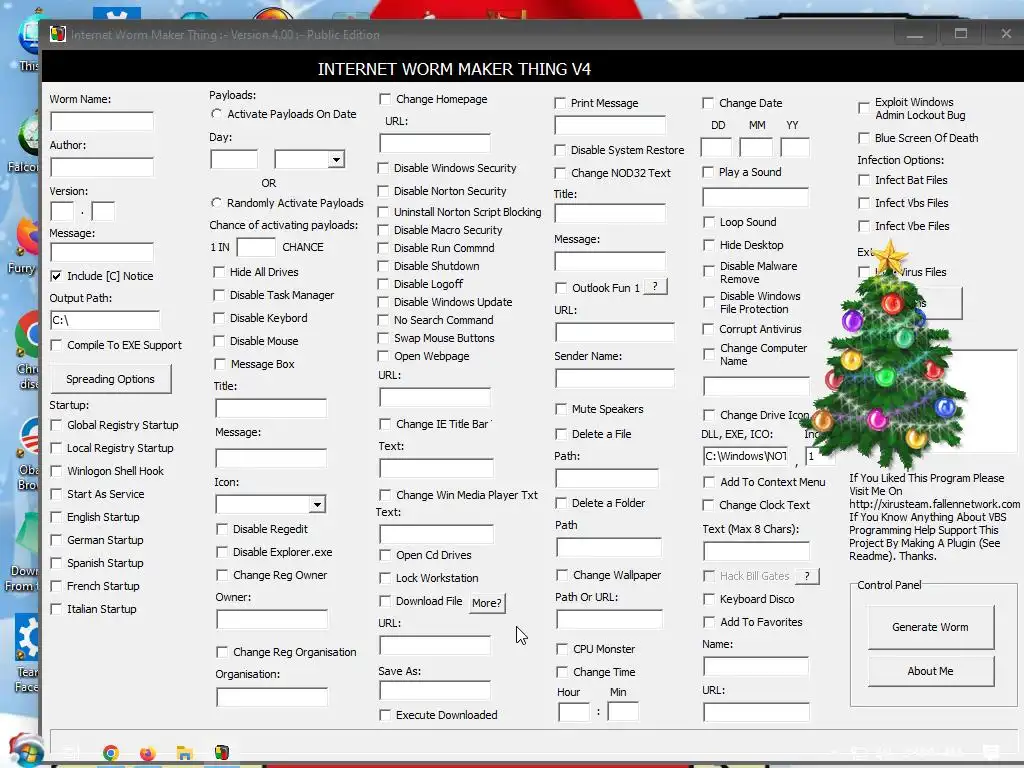Image resolution: width=1024 pixels, height=768 pixels.
Task: Select Randomly Activate Payloads radio option
Action: point(216,203)
